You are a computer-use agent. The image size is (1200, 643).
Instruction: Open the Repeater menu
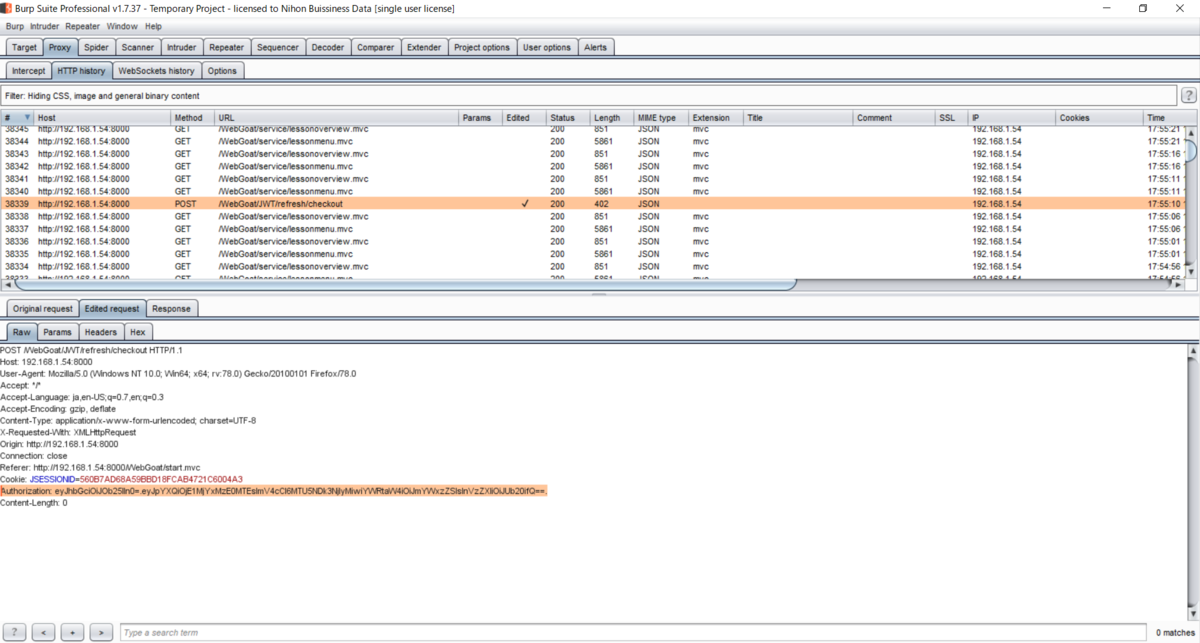[83, 26]
